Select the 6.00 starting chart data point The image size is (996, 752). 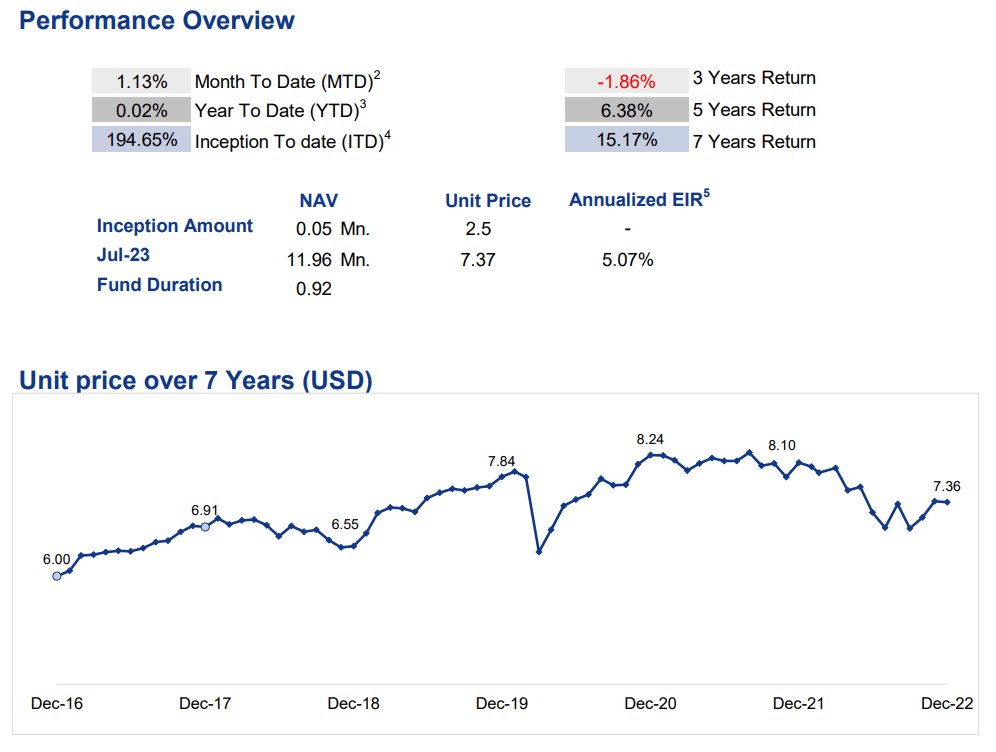[x=57, y=576]
